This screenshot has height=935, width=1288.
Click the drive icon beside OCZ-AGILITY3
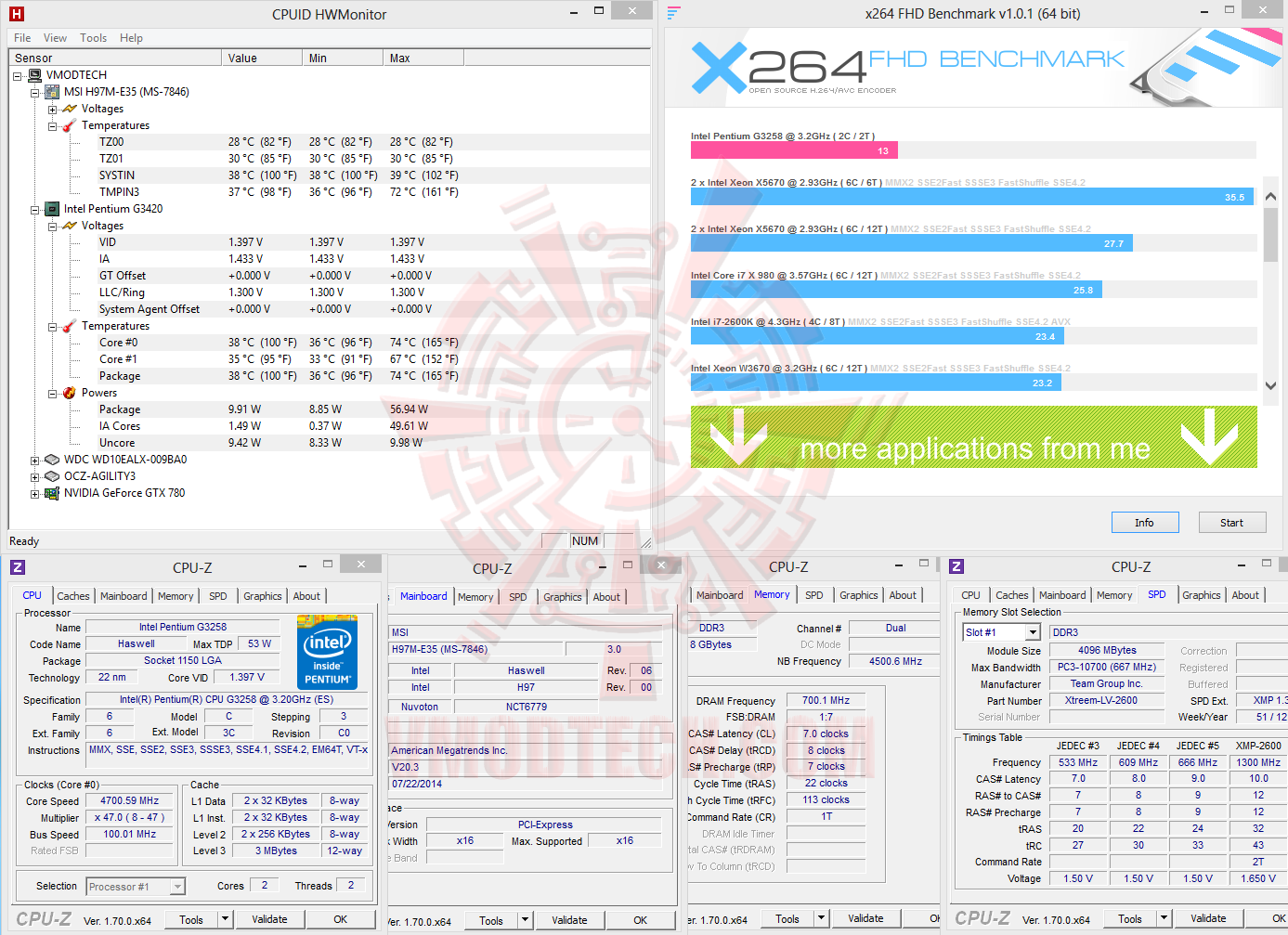52,476
